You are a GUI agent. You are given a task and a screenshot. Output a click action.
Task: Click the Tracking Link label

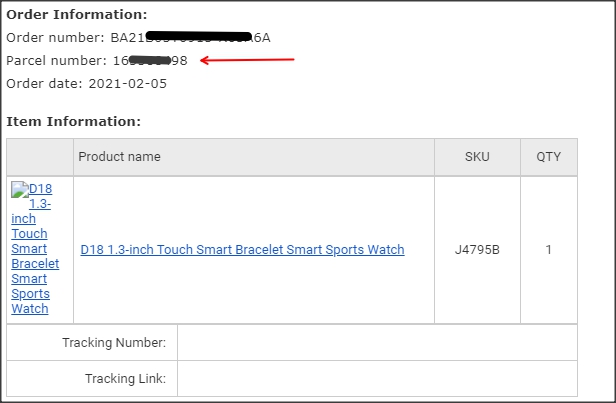coord(125,379)
